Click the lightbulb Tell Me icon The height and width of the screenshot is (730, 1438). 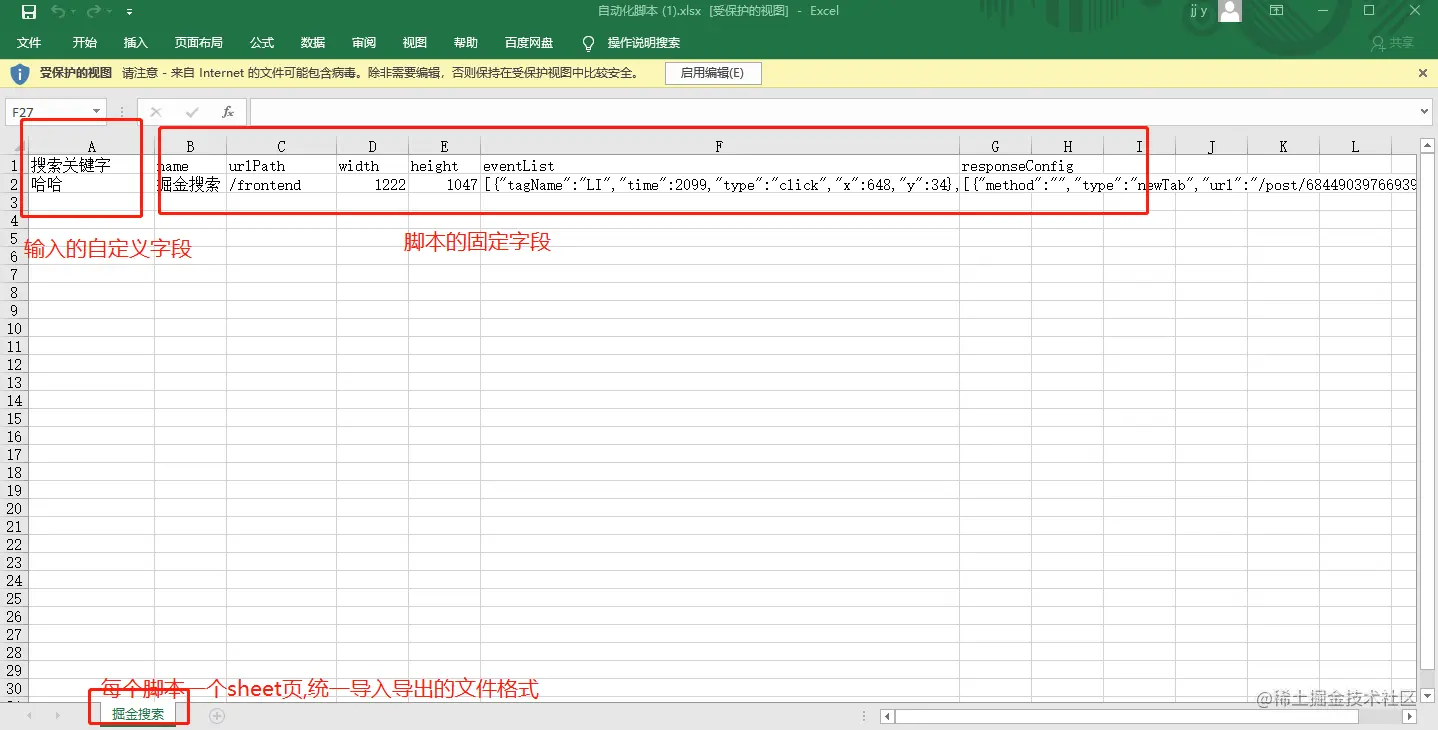click(x=588, y=43)
